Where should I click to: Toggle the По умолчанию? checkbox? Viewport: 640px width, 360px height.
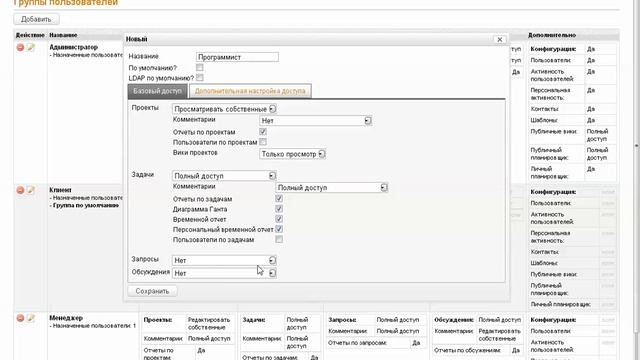point(200,67)
